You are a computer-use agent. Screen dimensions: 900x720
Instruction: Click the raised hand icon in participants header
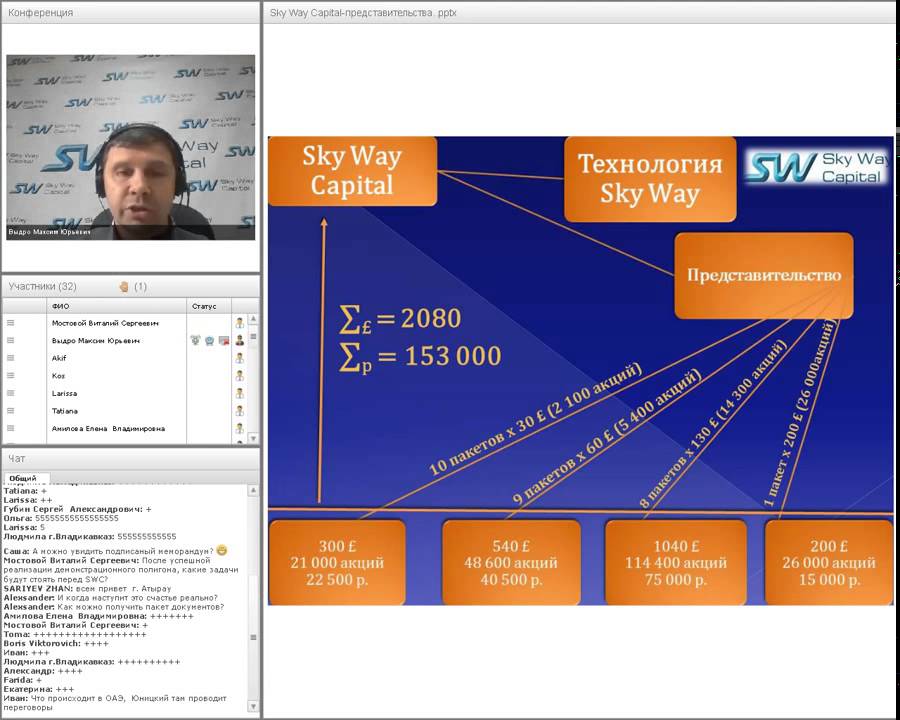123,287
